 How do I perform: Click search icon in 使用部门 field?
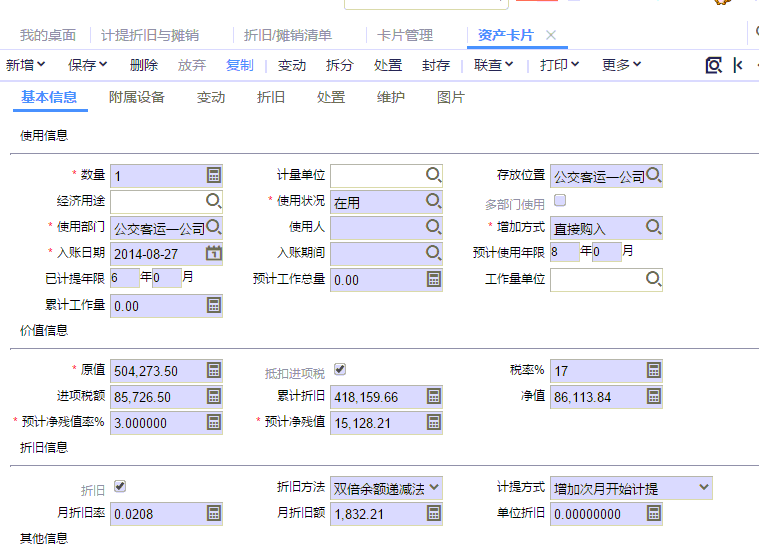pos(213,227)
